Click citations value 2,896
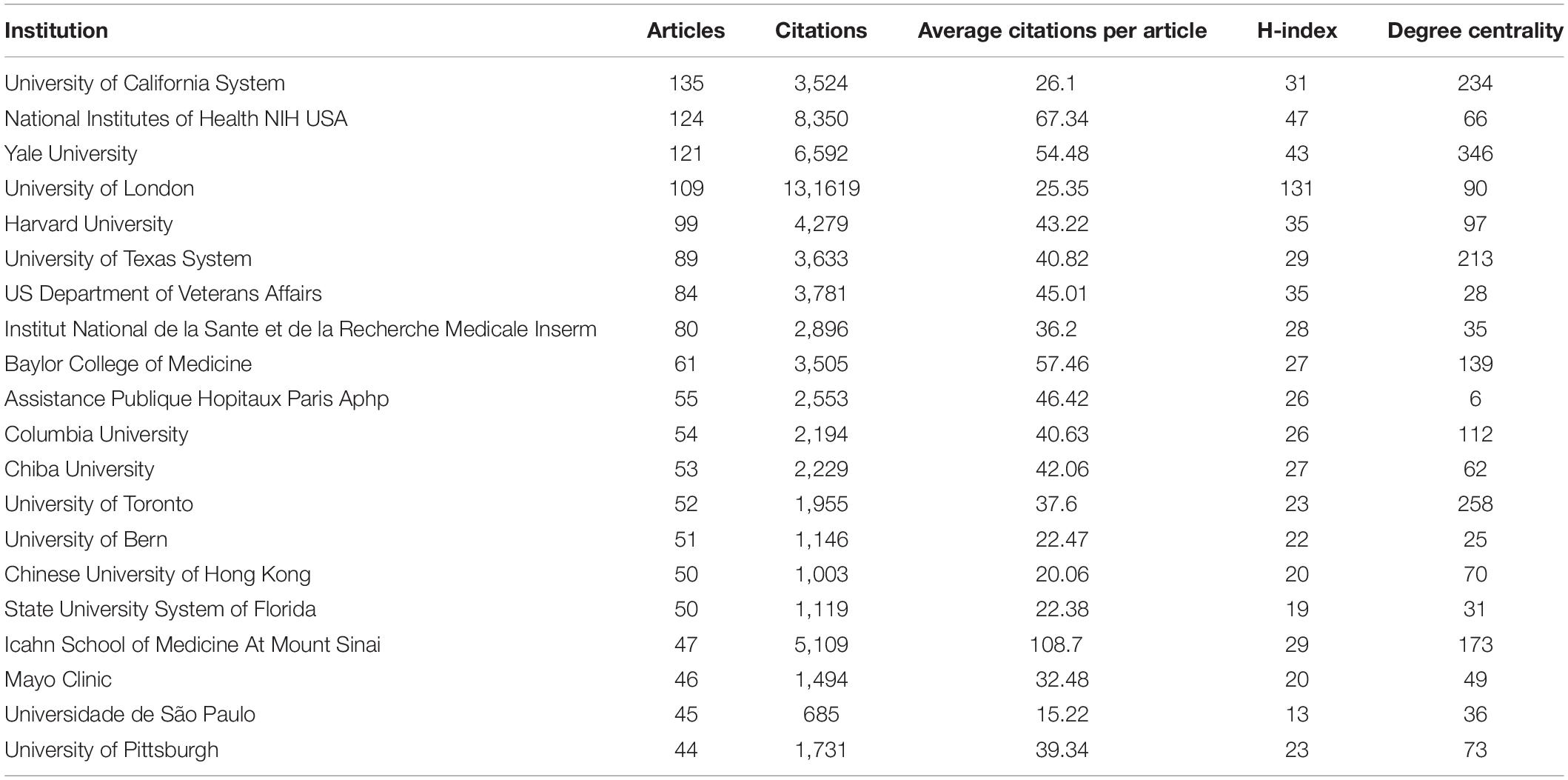The image size is (1568, 780). (x=821, y=329)
